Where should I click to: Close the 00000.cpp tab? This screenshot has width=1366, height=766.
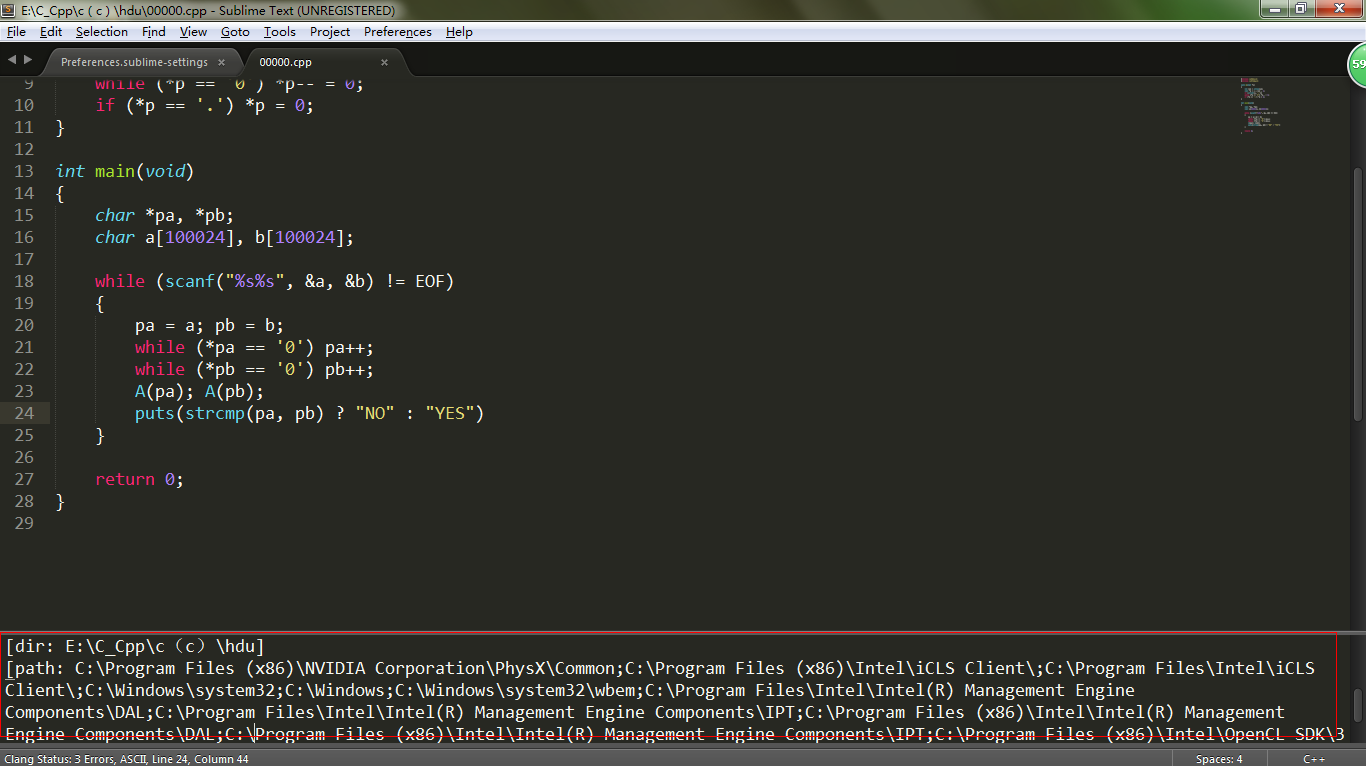tap(384, 62)
